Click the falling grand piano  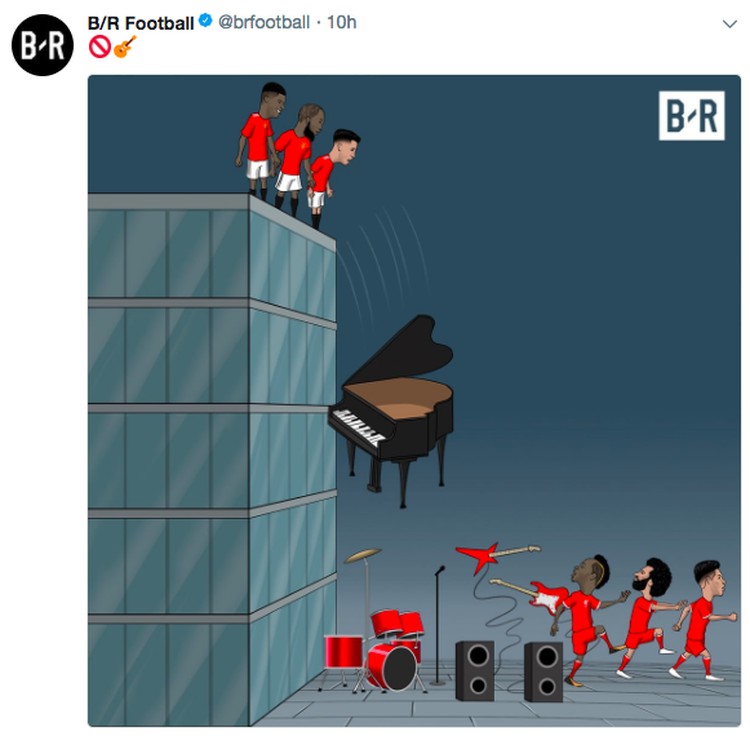pyautogui.click(x=391, y=410)
